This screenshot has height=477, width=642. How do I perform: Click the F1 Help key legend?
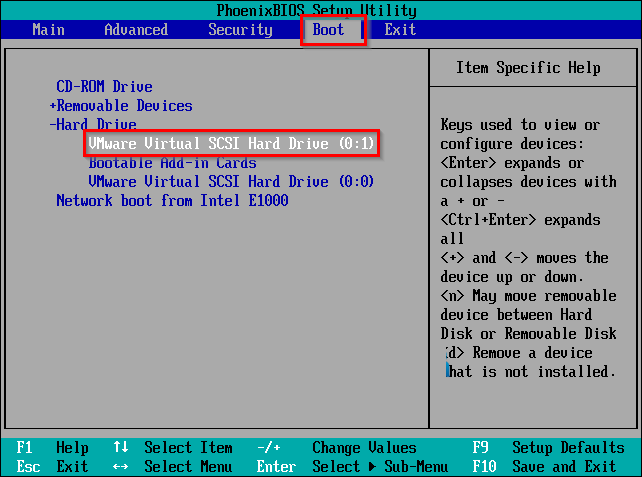(x=52, y=448)
